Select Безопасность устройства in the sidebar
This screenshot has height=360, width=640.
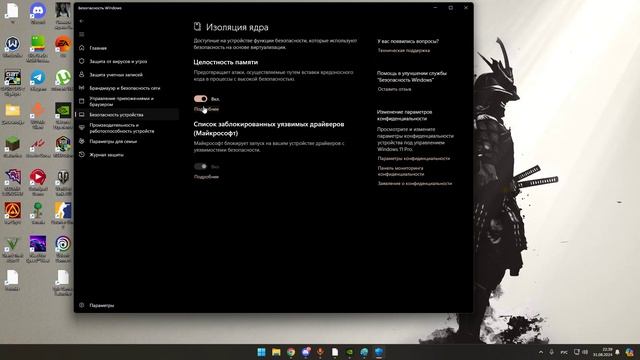coord(127,115)
